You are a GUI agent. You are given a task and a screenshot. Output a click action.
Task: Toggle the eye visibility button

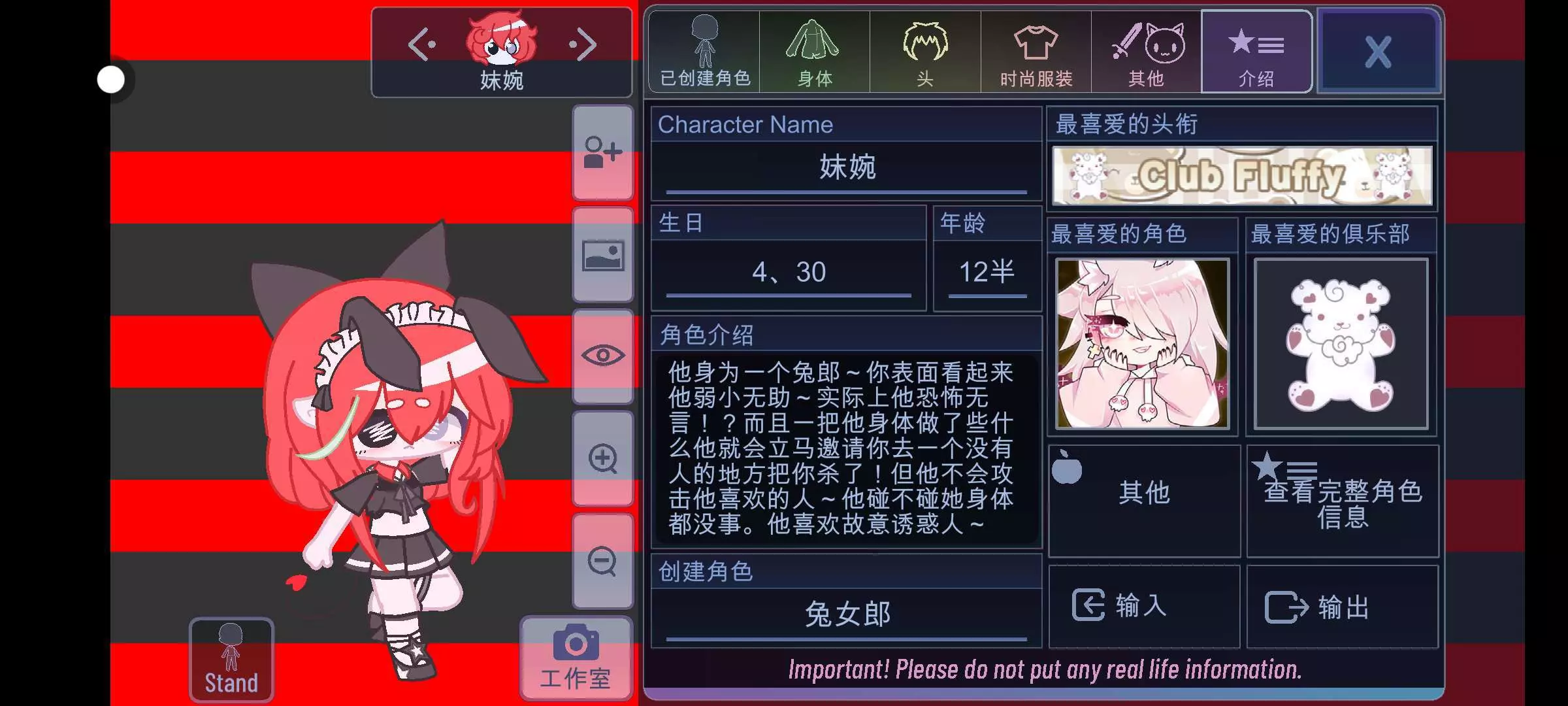point(602,356)
